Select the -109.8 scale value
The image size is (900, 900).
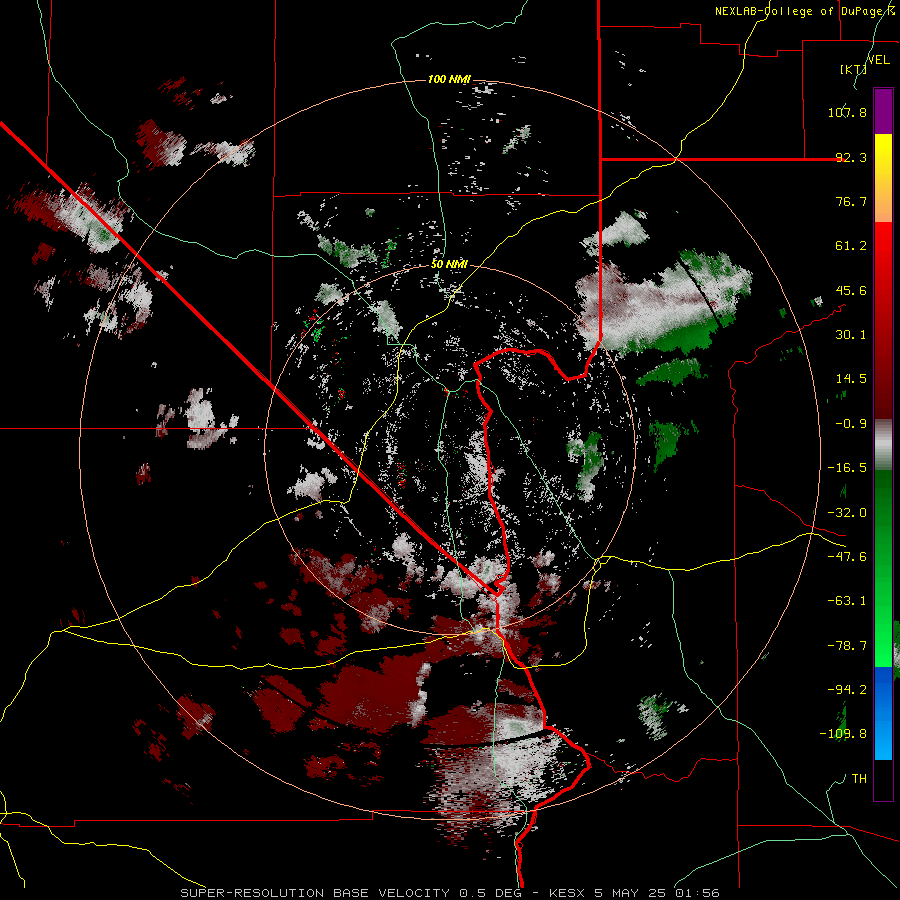point(843,734)
